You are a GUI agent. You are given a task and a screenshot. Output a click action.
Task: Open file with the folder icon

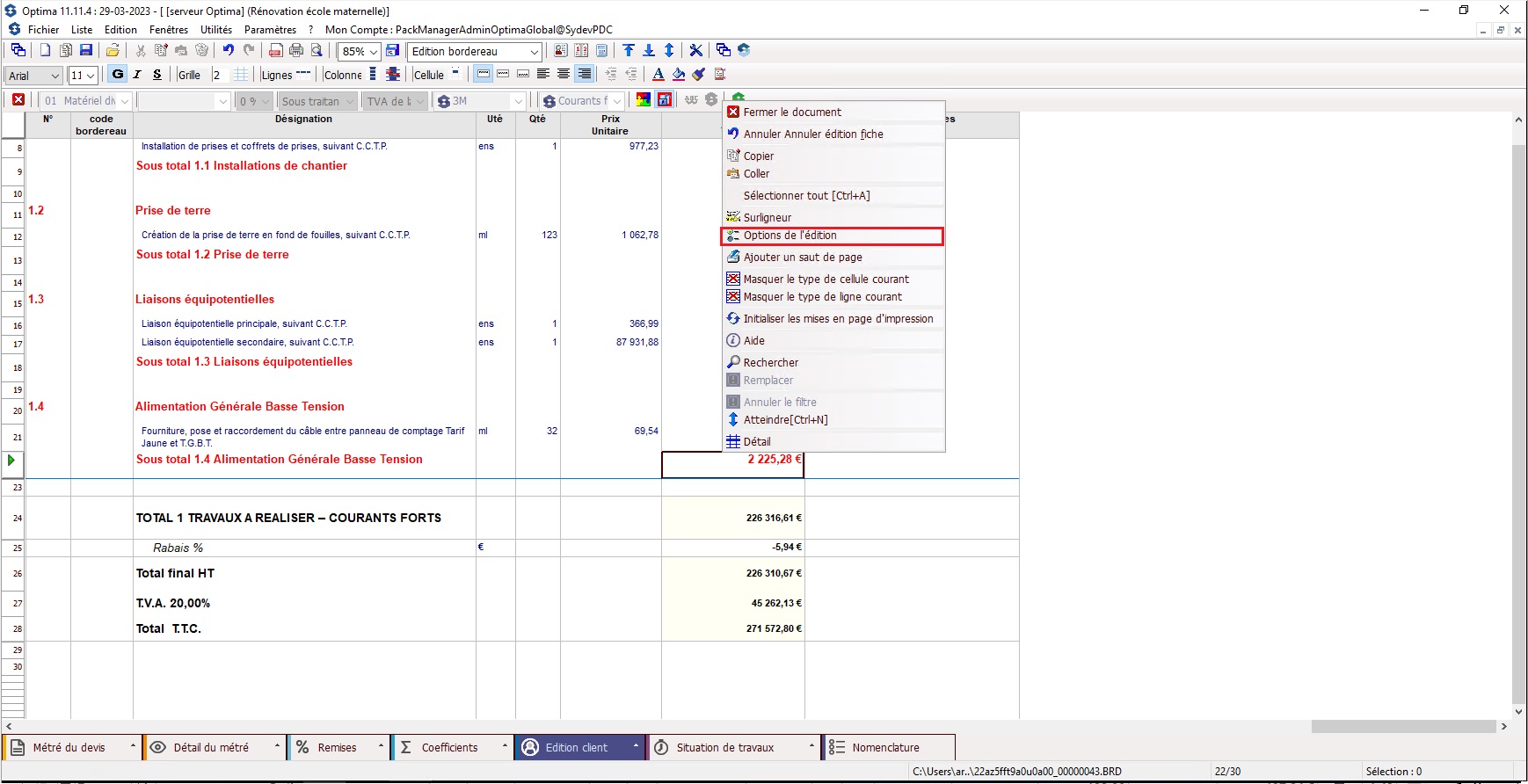113,50
